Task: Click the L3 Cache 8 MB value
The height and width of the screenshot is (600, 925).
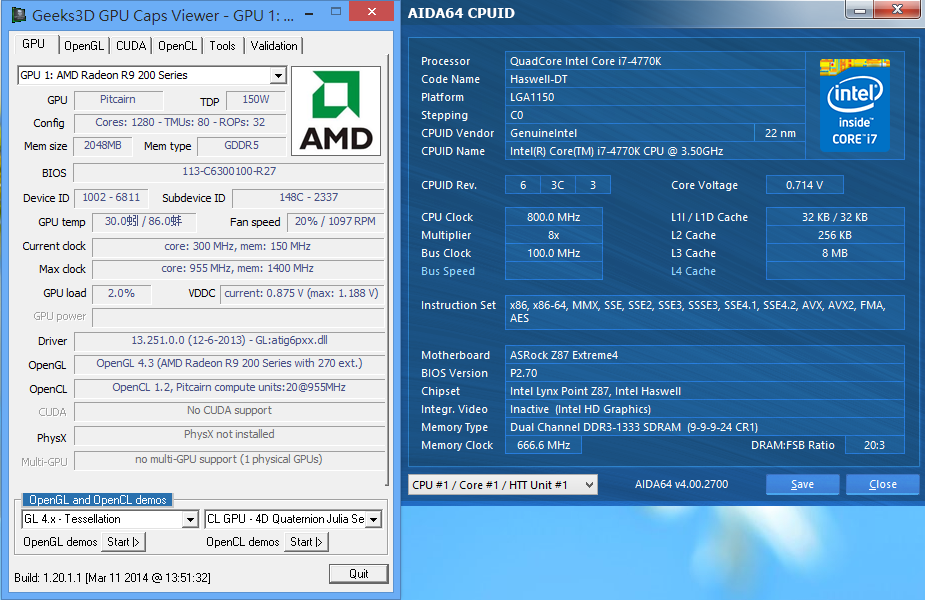Action: pos(835,253)
